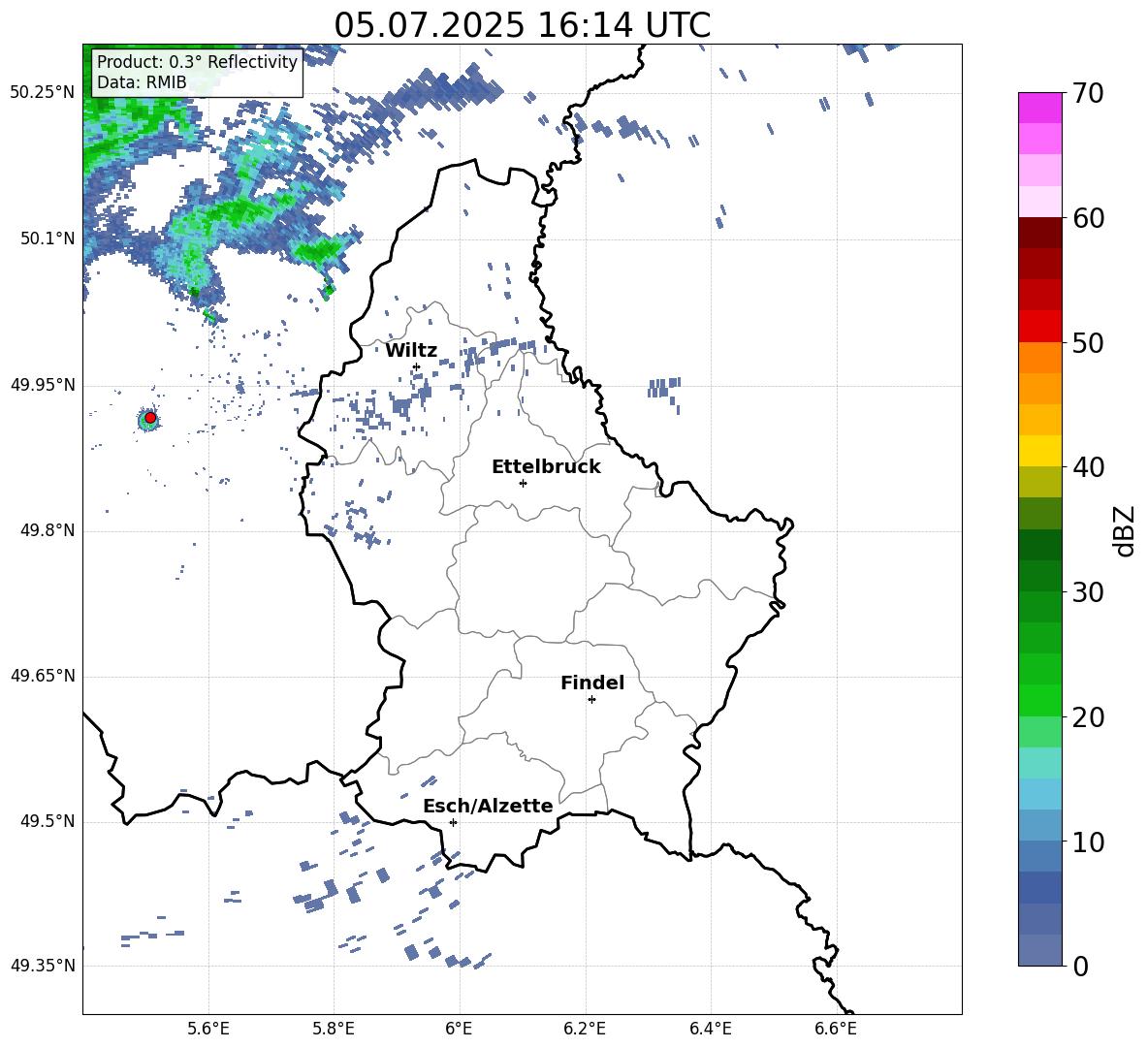Viewport: 1148px width, 1048px height.
Task: Click the 'Data: RMIB' legend text
Action: pyautogui.click(x=142, y=82)
